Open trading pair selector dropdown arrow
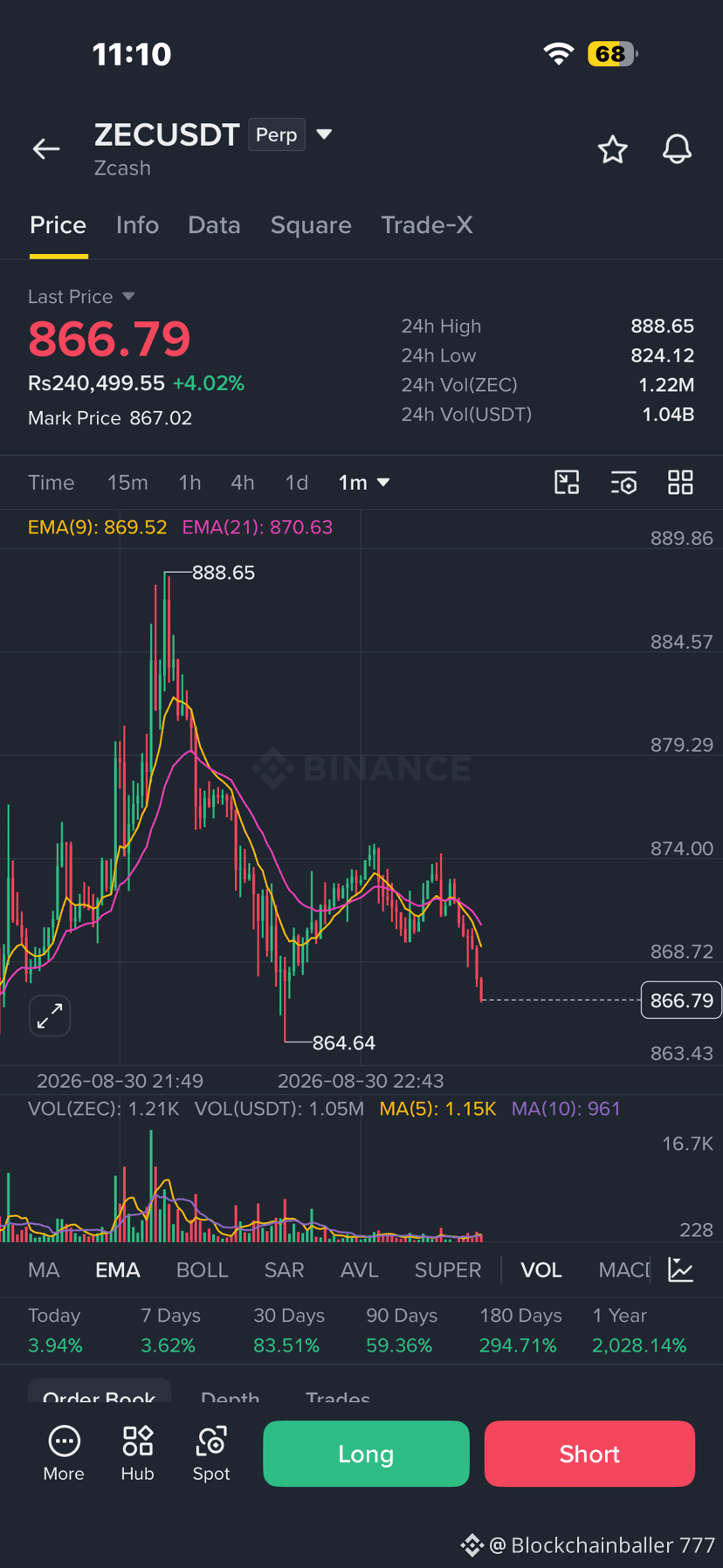Image resolution: width=723 pixels, height=1568 pixels. pos(324,134)
